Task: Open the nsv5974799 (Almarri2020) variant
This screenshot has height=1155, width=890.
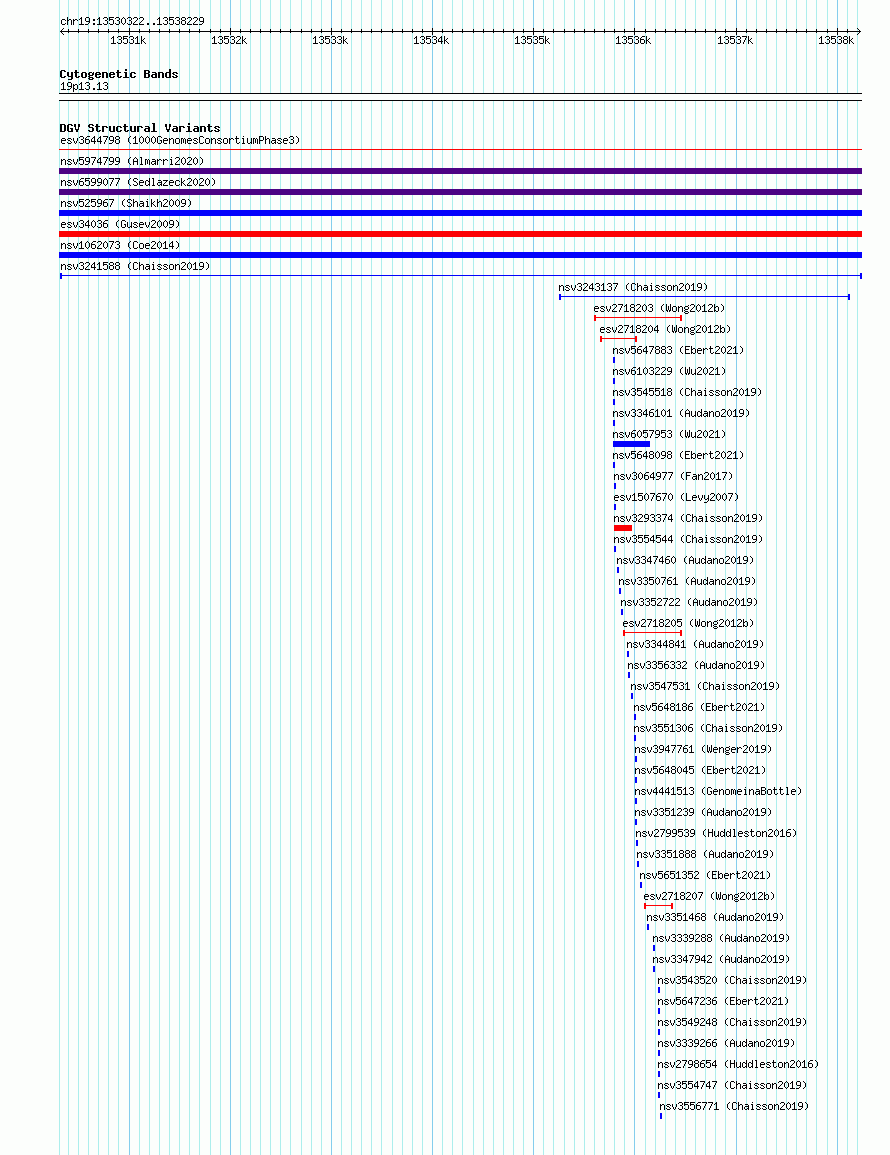Action: (x=132, y=161)
